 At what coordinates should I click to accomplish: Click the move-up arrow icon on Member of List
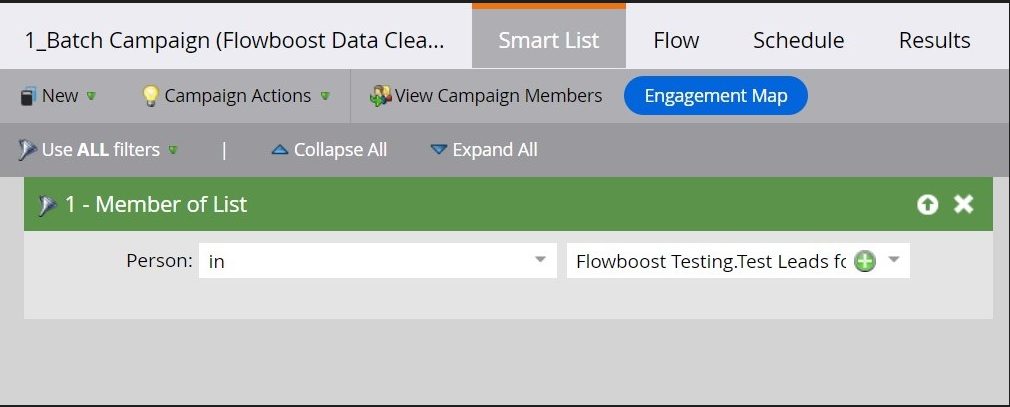tap(928, 205)
